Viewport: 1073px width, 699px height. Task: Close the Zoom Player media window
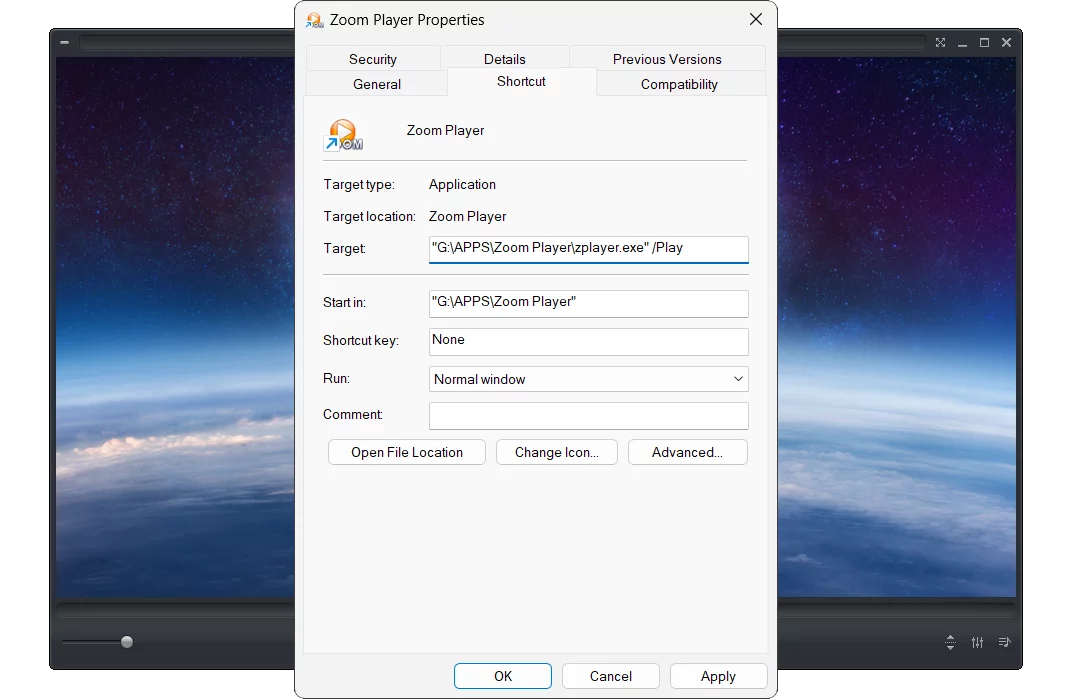coord(1006,42)
